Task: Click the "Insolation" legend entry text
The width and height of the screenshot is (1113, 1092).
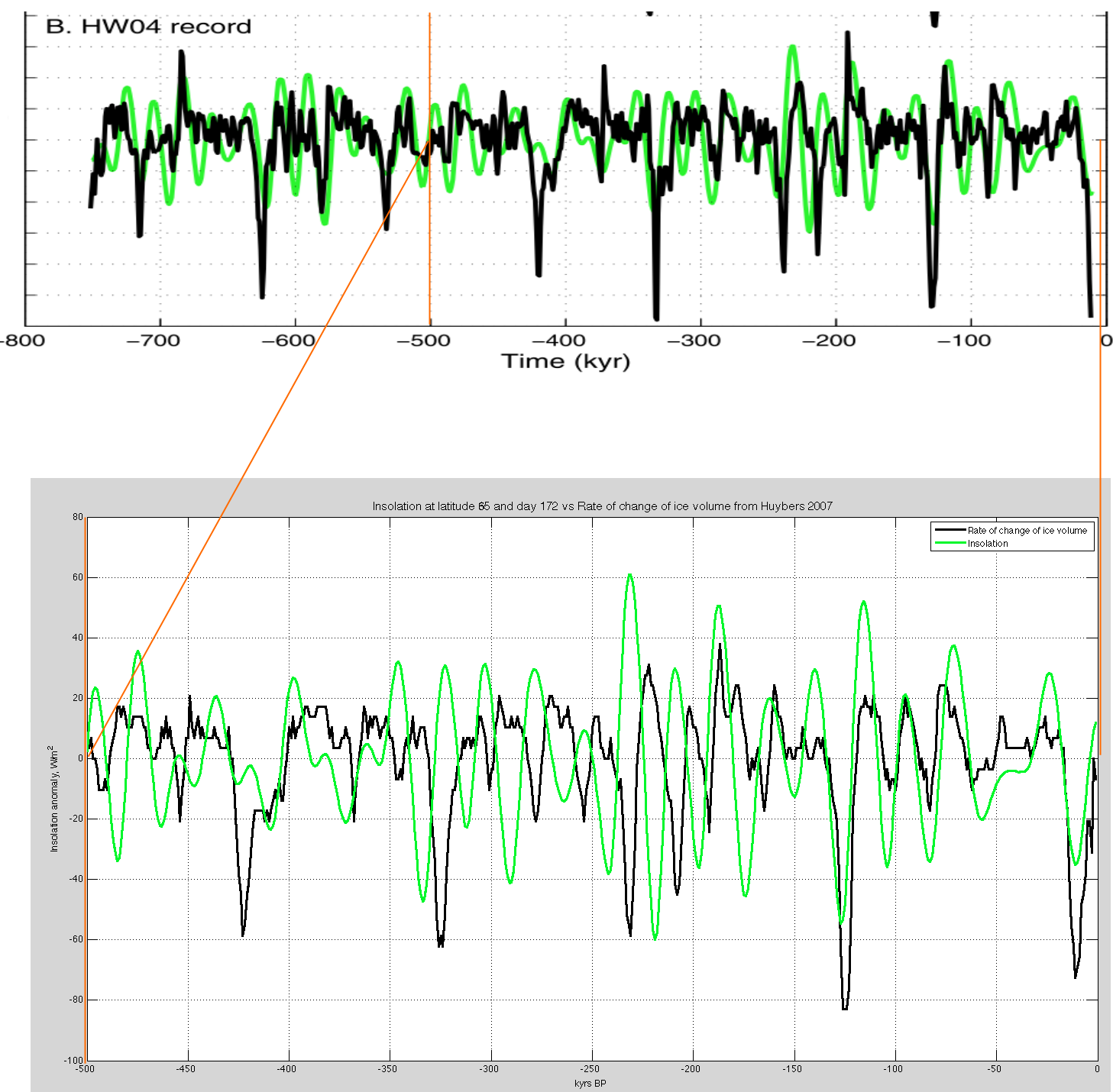Action: (987, 544)
